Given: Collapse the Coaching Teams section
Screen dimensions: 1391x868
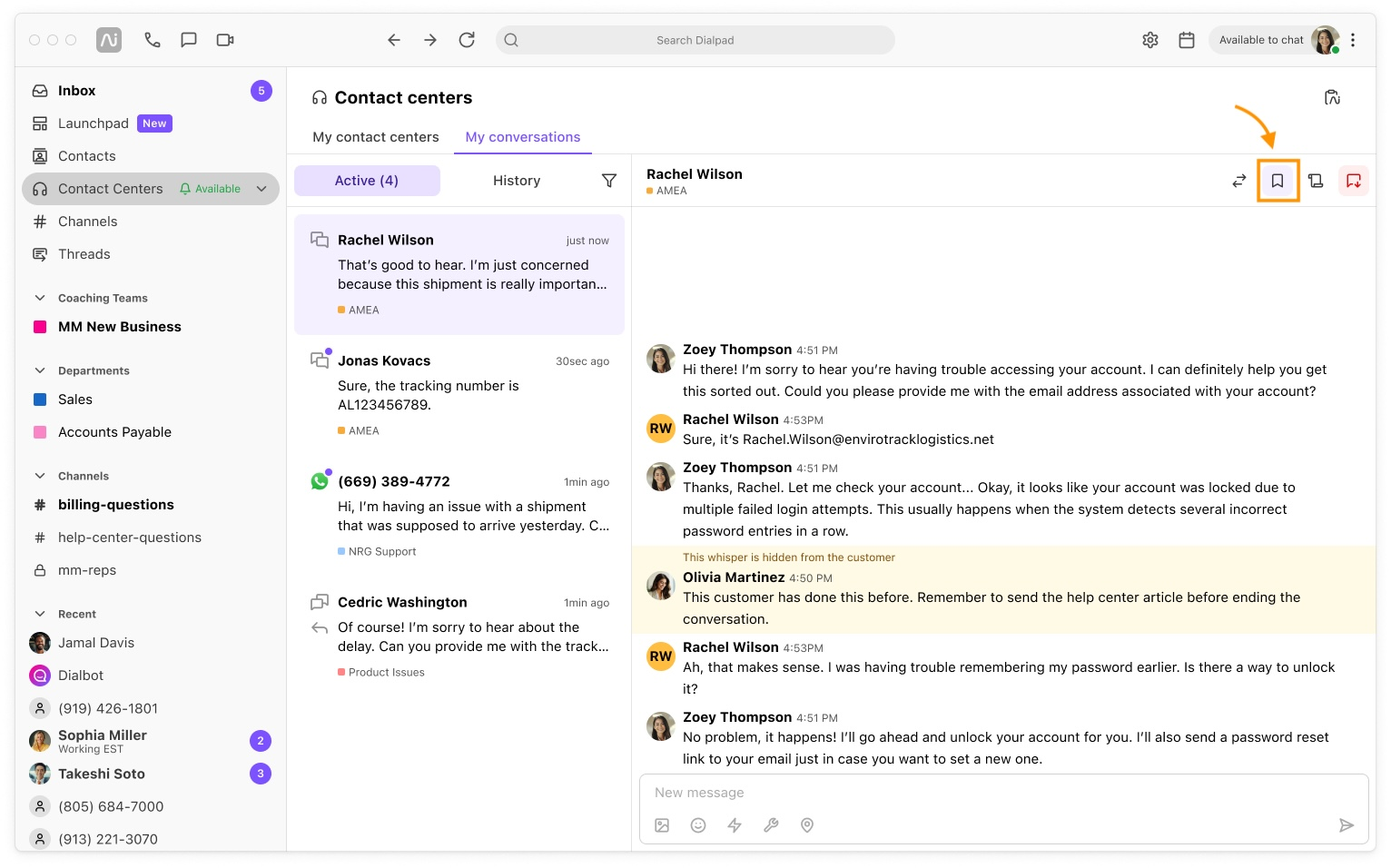Looking at the screenshot, I should [x=40, y=298].
